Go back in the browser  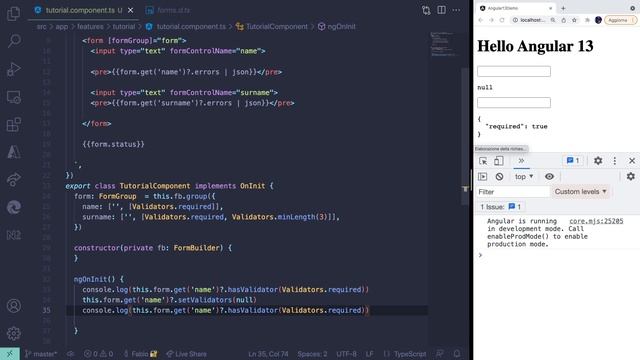[x=480, y=20]
